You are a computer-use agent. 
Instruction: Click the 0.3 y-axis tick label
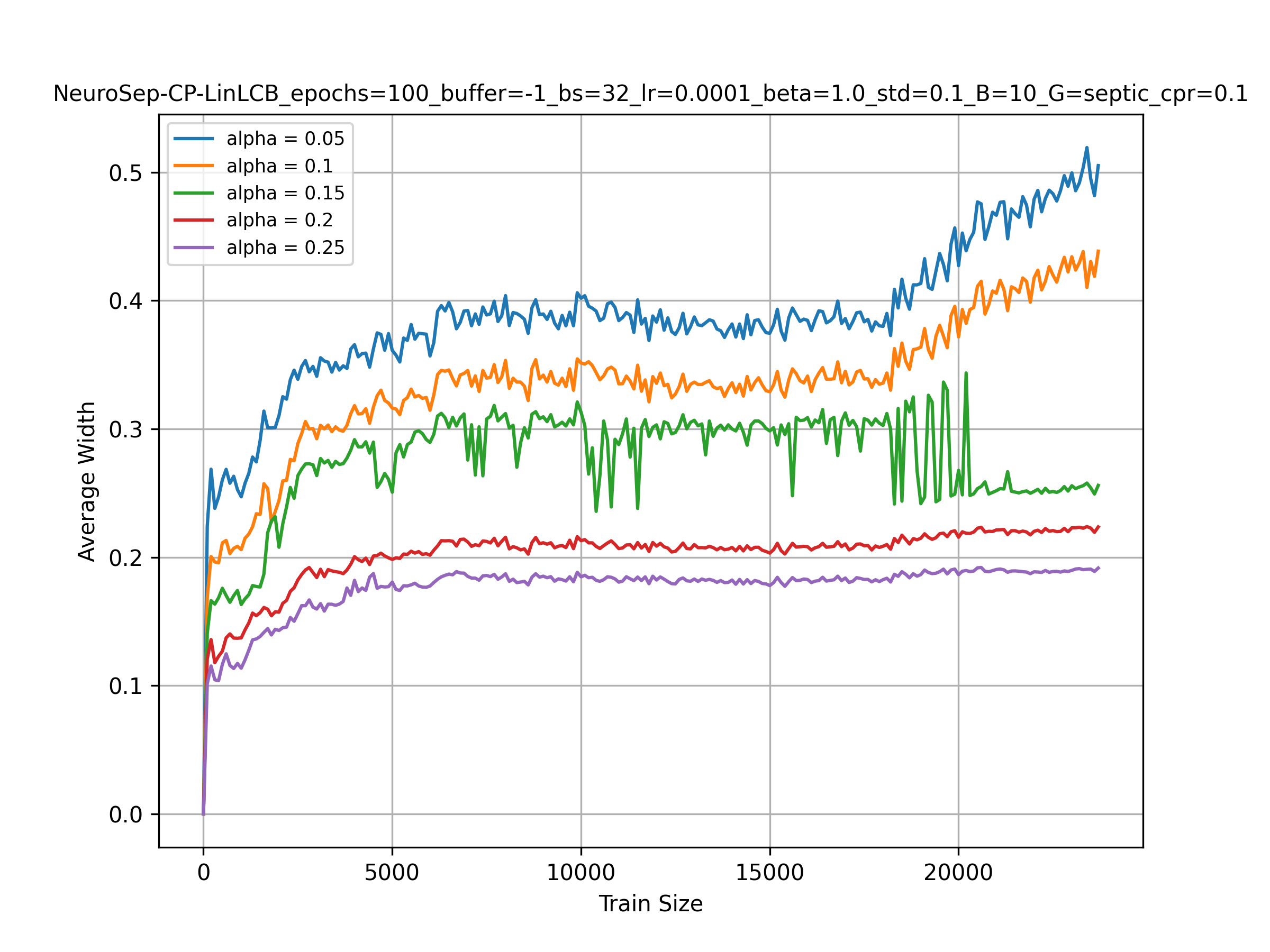point(126,430)
